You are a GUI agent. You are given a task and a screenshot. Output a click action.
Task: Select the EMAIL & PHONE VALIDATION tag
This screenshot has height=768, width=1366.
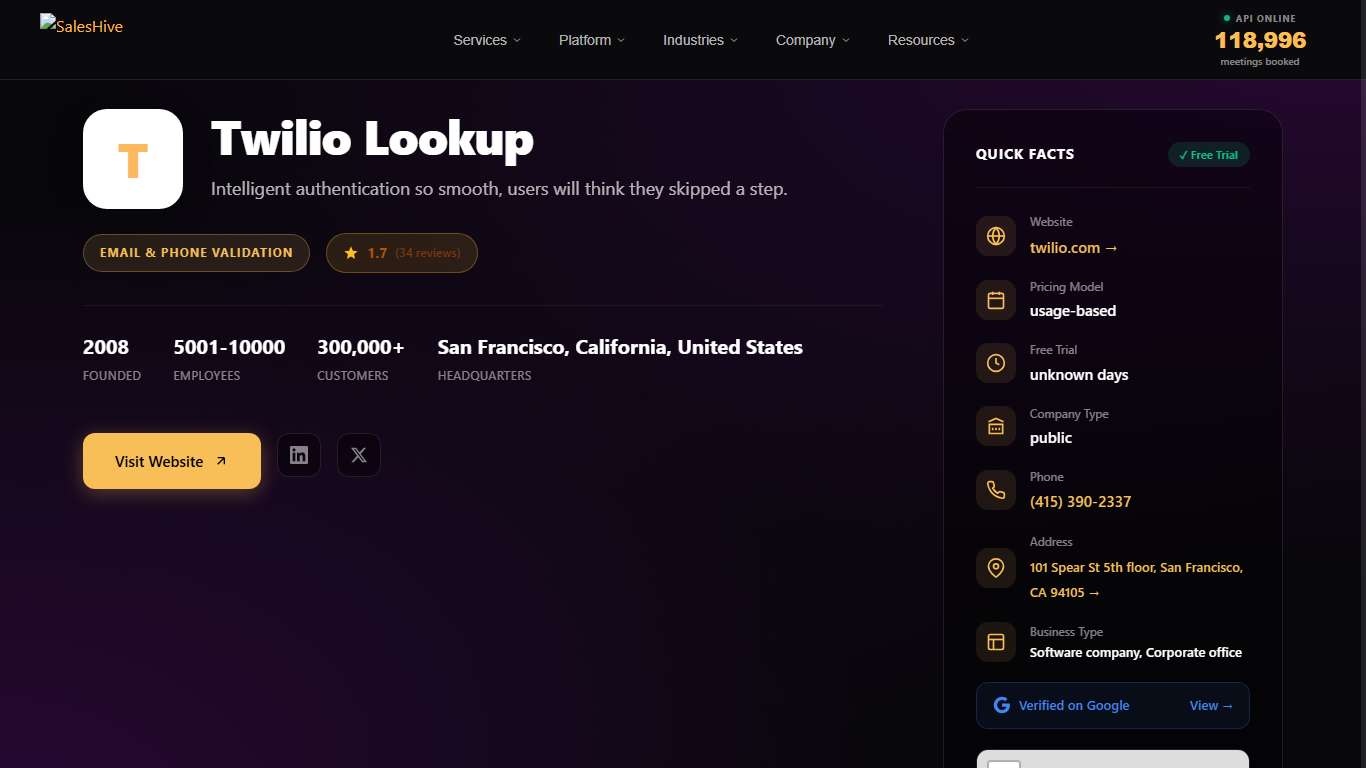196,253
